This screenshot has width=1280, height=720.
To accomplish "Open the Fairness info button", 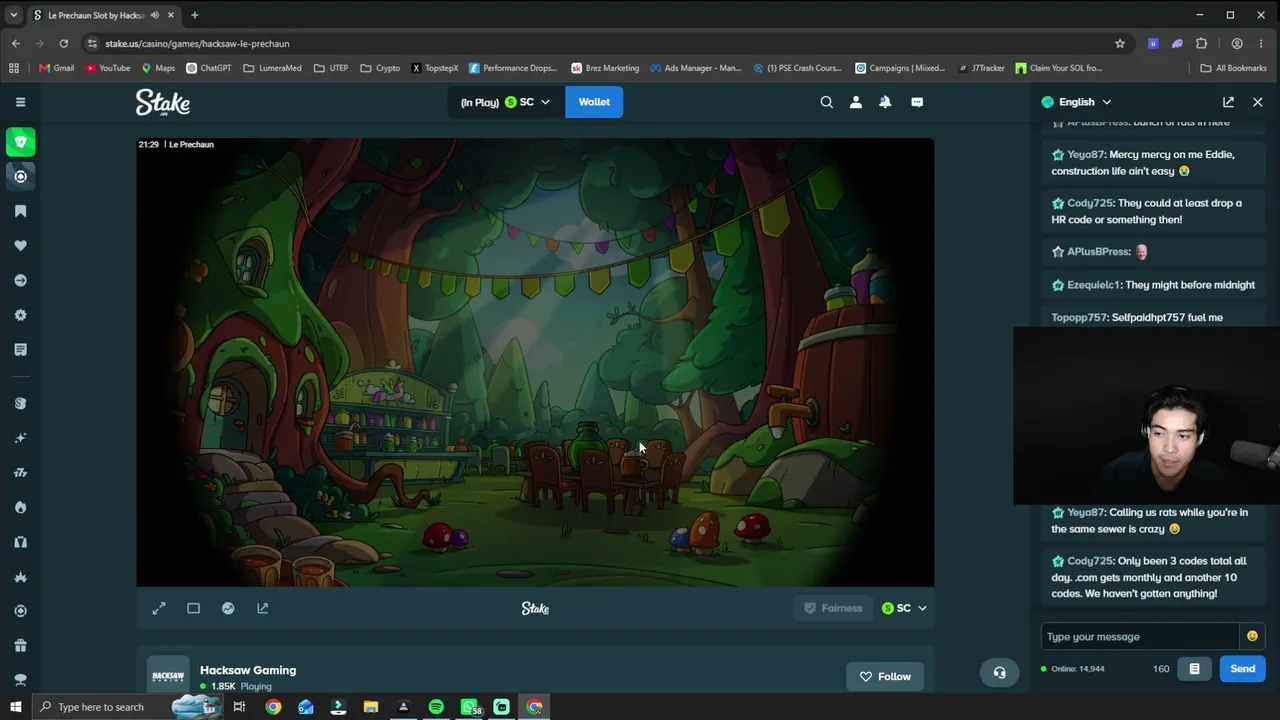I will click(x=833, y=608).
